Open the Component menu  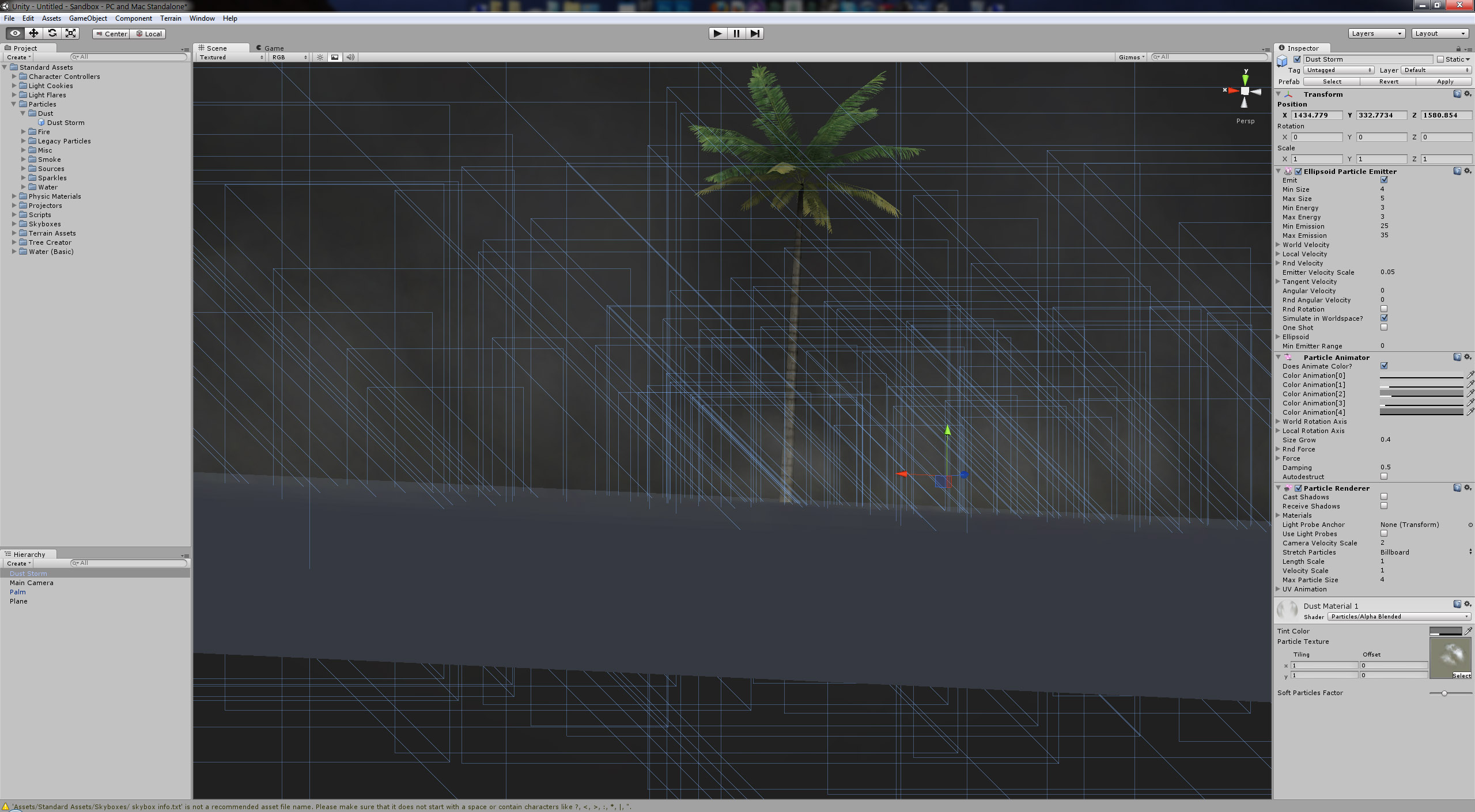133,18
